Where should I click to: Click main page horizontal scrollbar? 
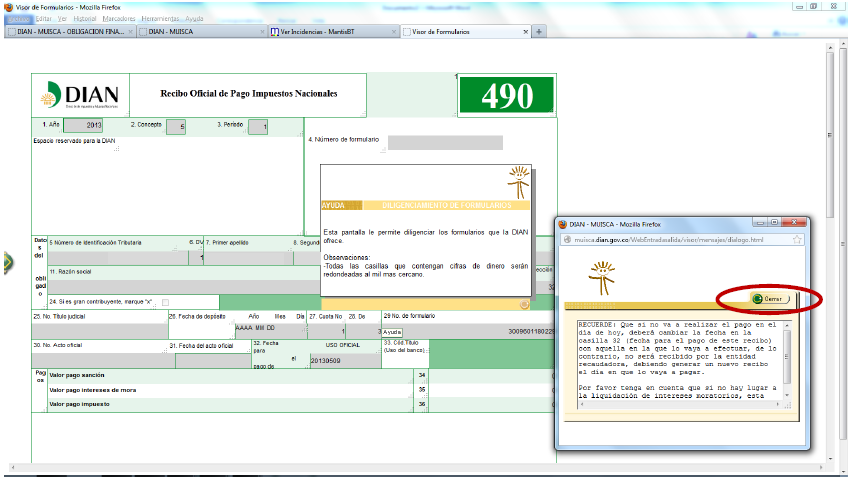pyautogui.click(x=417, y=467)
